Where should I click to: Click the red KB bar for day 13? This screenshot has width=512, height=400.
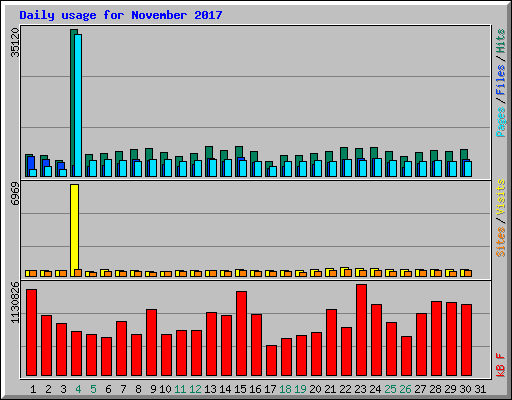click(x=211, y=344)
